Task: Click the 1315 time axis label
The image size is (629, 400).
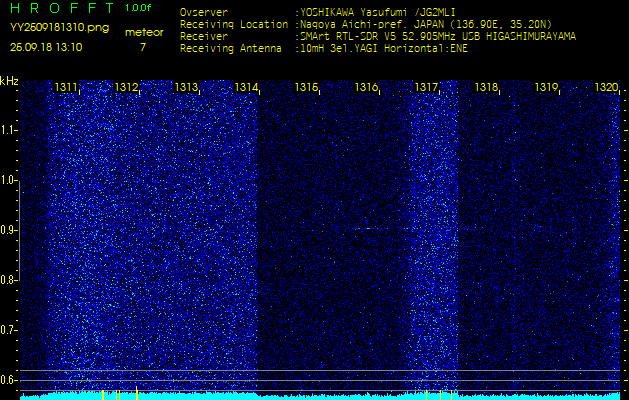Action: pos(306,87)
